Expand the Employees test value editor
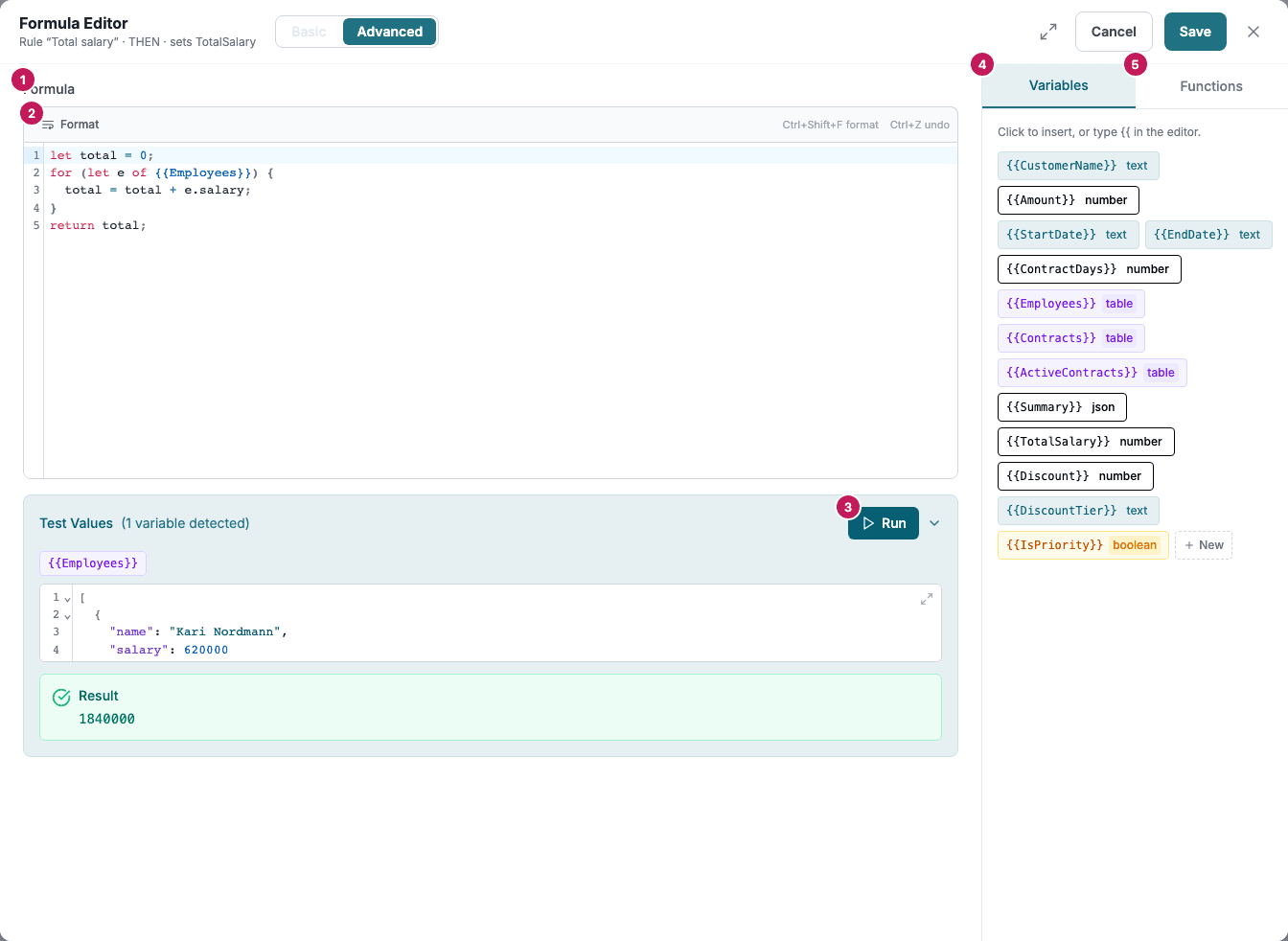Viewport: 1288px width, 941px height. click(x=927, y=599)
